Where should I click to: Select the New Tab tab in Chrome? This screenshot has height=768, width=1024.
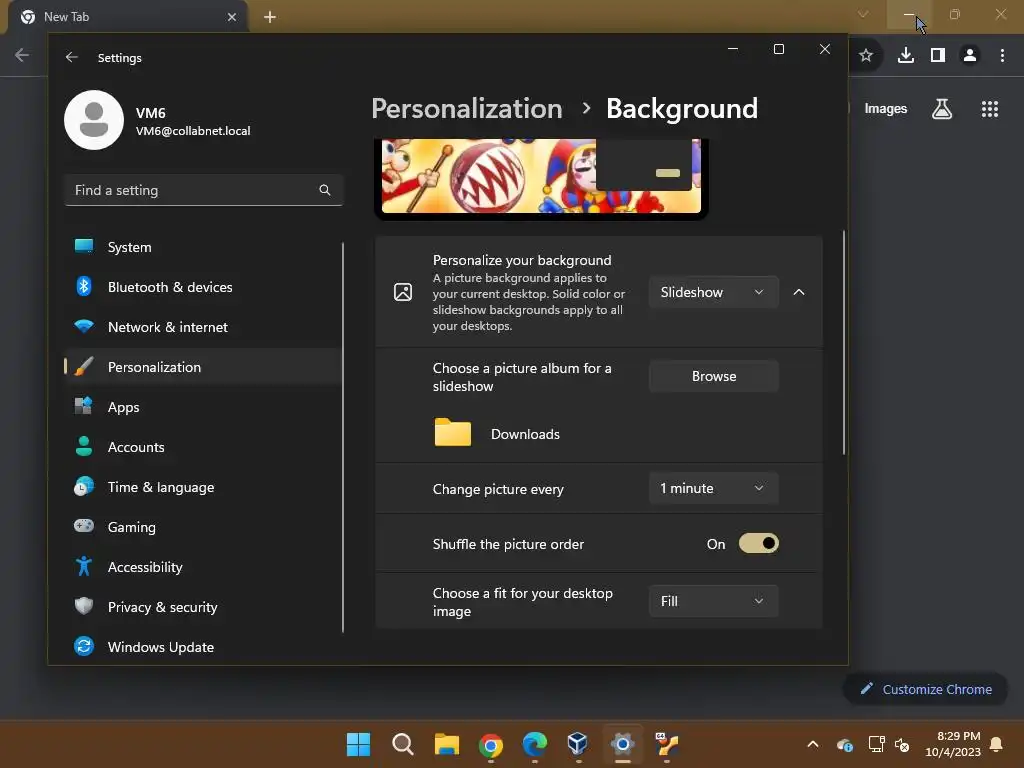click(x=128, y=17)
